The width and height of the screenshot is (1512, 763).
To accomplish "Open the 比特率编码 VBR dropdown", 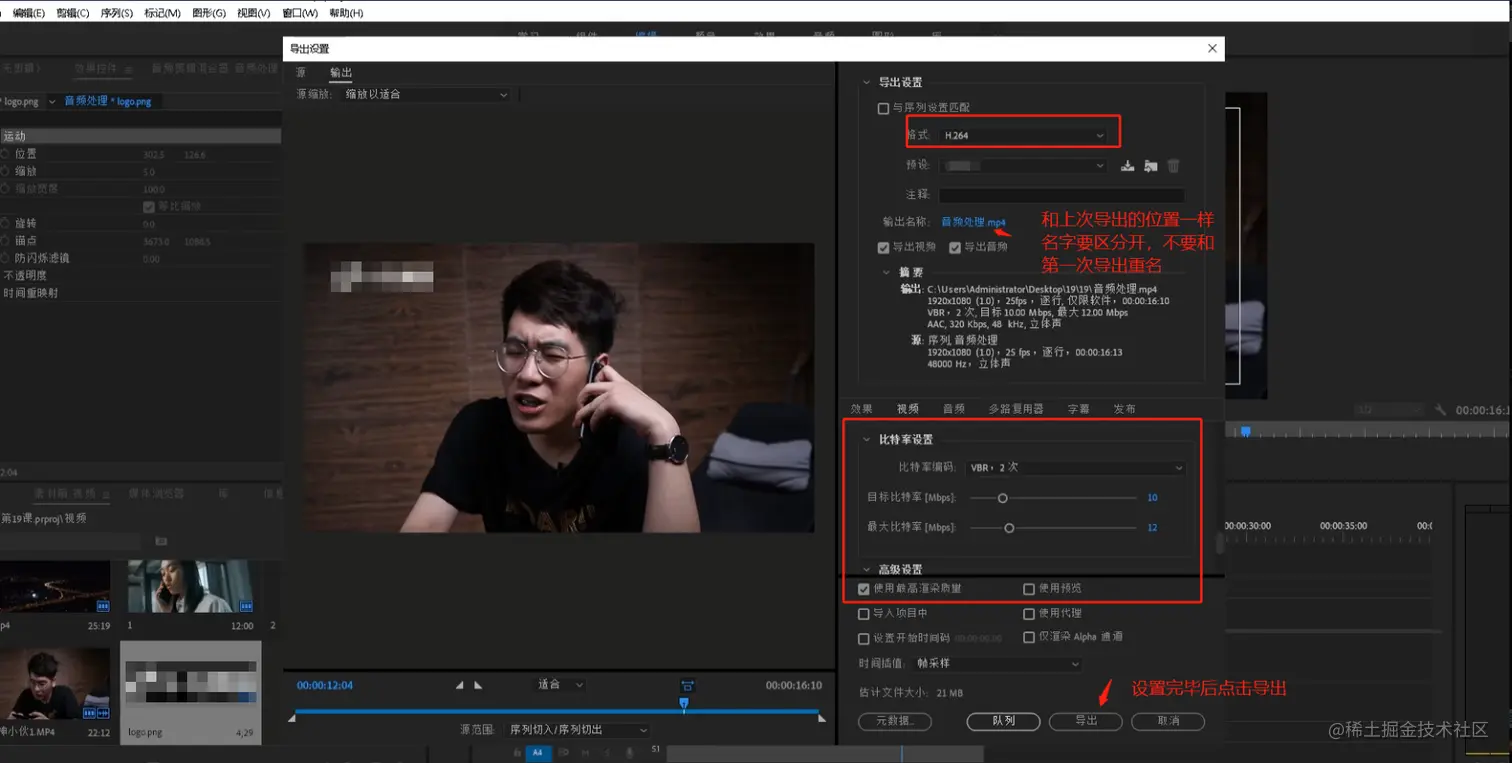I will [x=1075, y=468].
